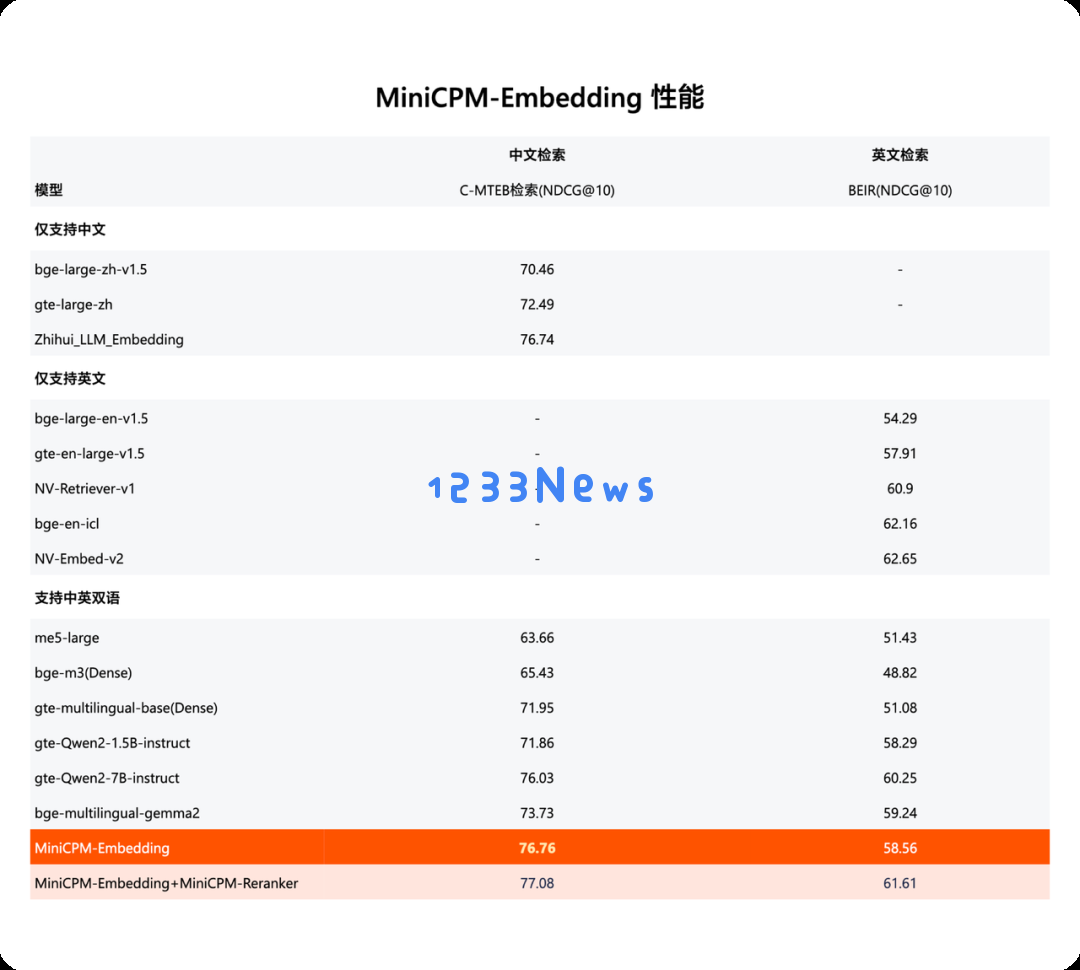Click the 'me5-large' model name
1080x970 pixels.
coord(66,637)
